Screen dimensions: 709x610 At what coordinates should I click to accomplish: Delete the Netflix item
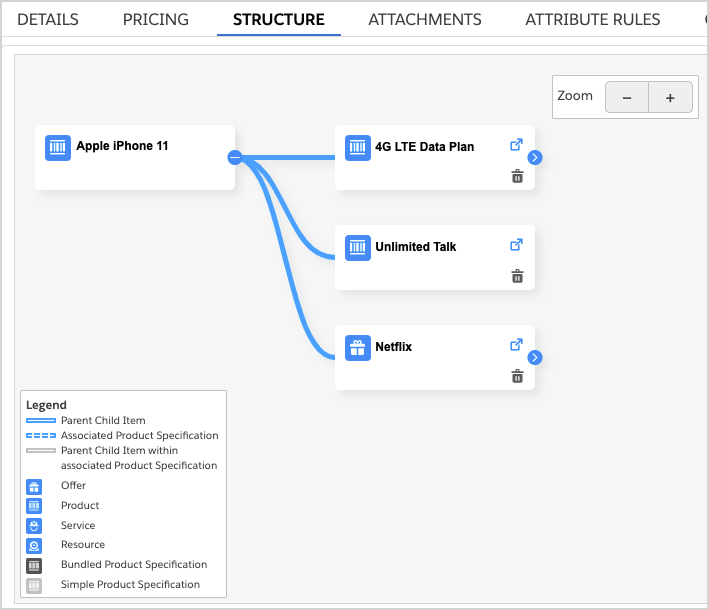pos(517,376)
